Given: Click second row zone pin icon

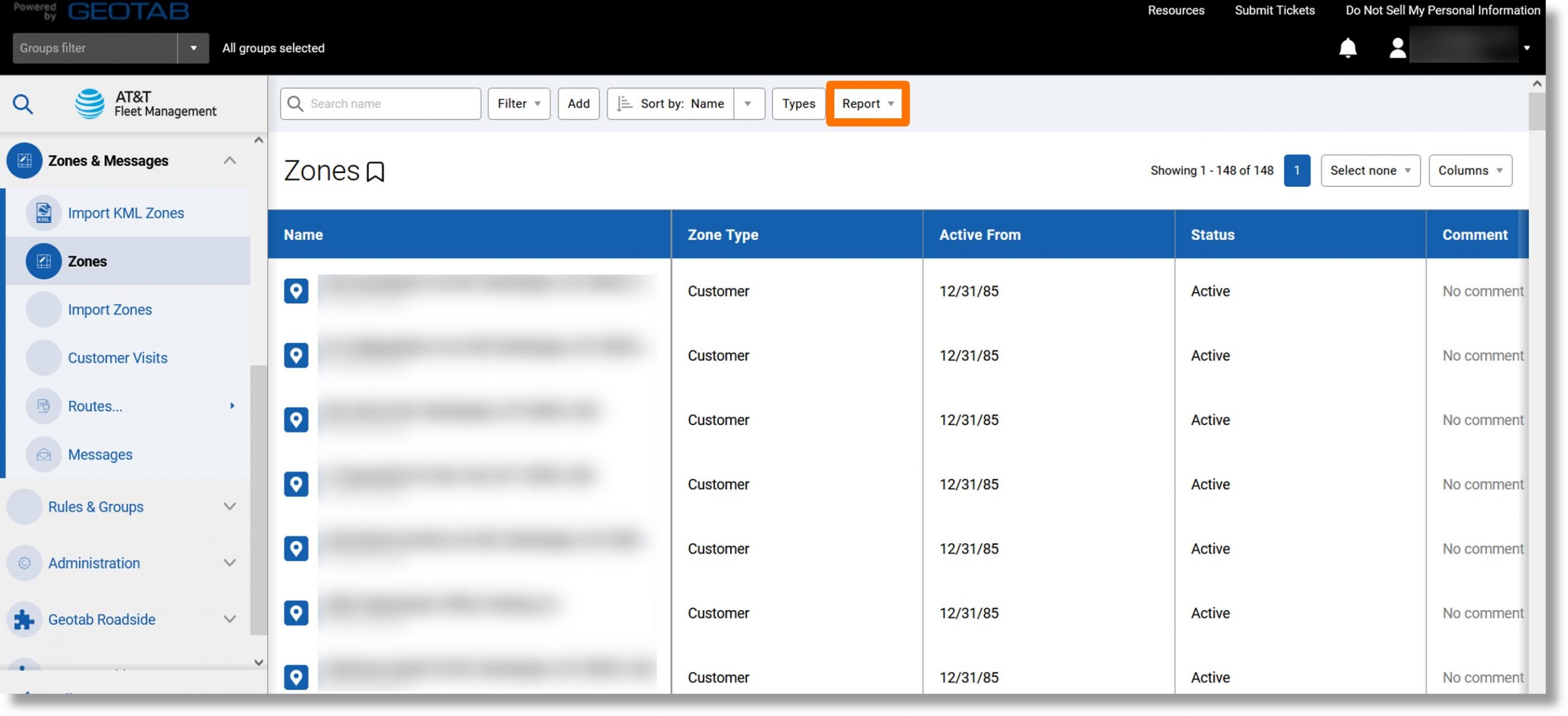Looking at the screenshot, I should tap(296, 355).
